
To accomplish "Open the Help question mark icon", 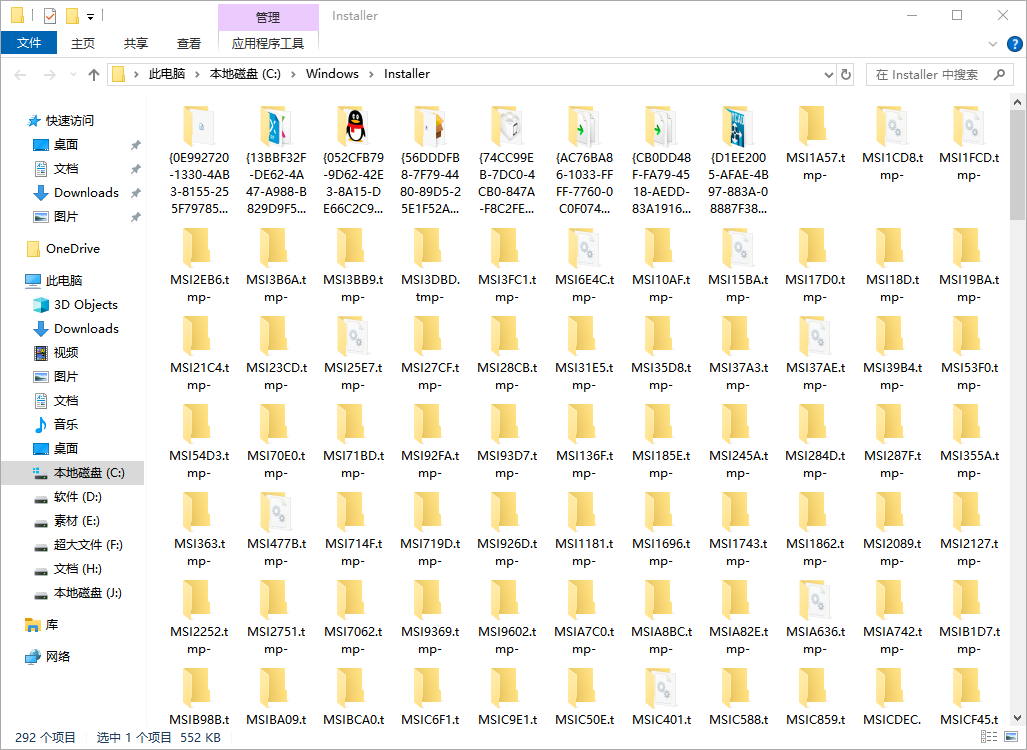I will tap(1015, 44).
